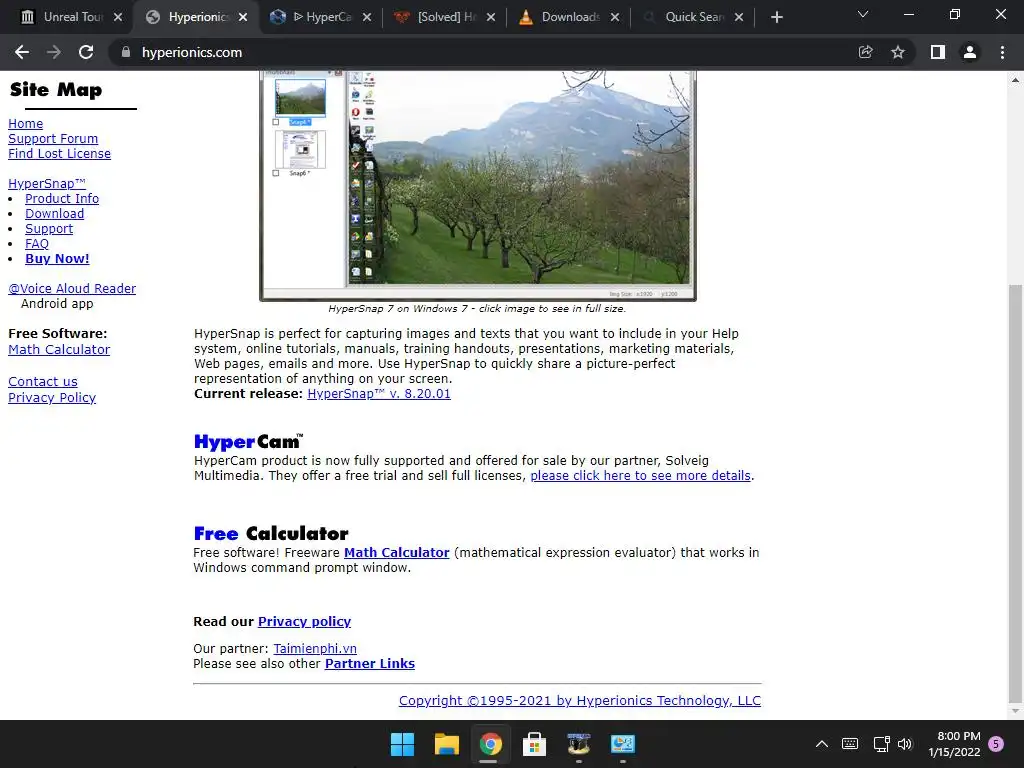
Task: Click 'please click here to see more details'
Action: coord(641,475)
